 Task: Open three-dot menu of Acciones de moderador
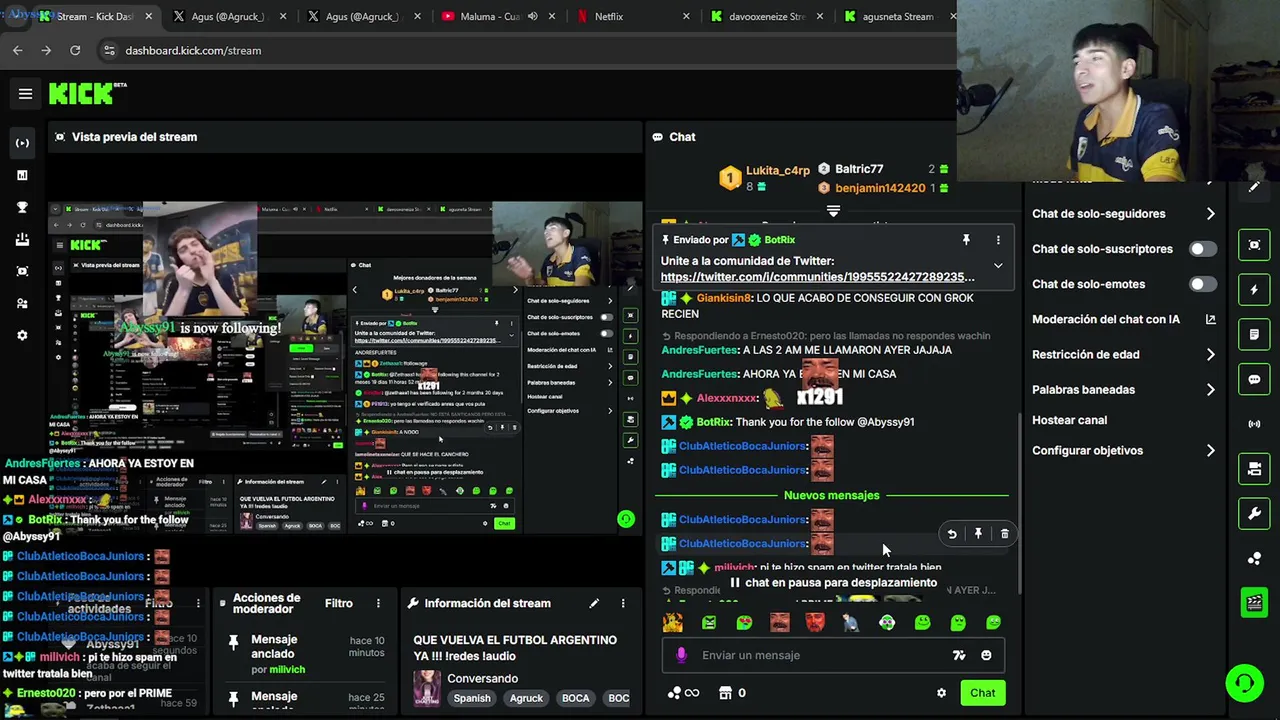coord(378,603)
